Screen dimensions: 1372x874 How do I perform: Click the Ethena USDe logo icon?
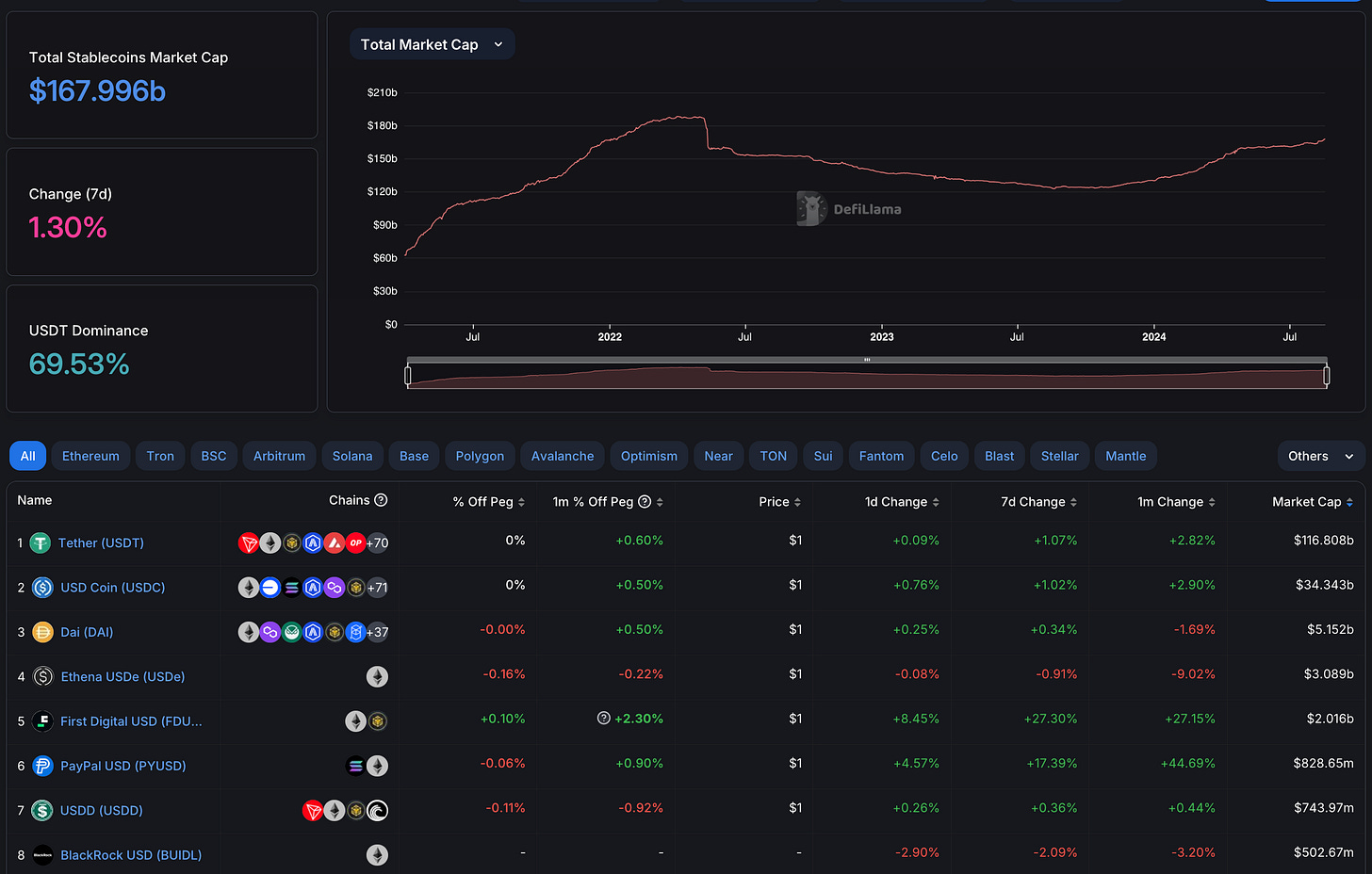(x=42, y=676)
